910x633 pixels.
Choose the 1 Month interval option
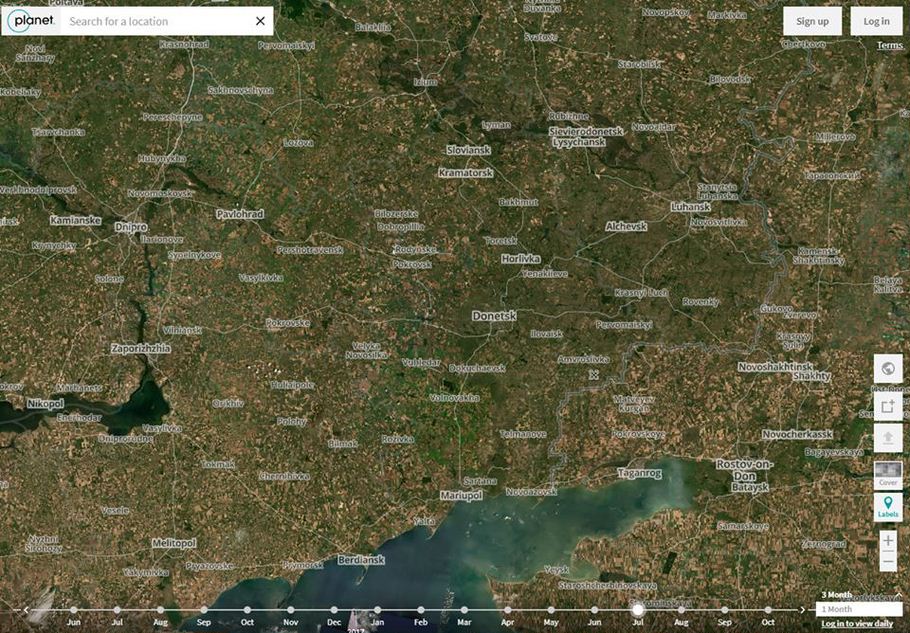[x=859, y=609]
